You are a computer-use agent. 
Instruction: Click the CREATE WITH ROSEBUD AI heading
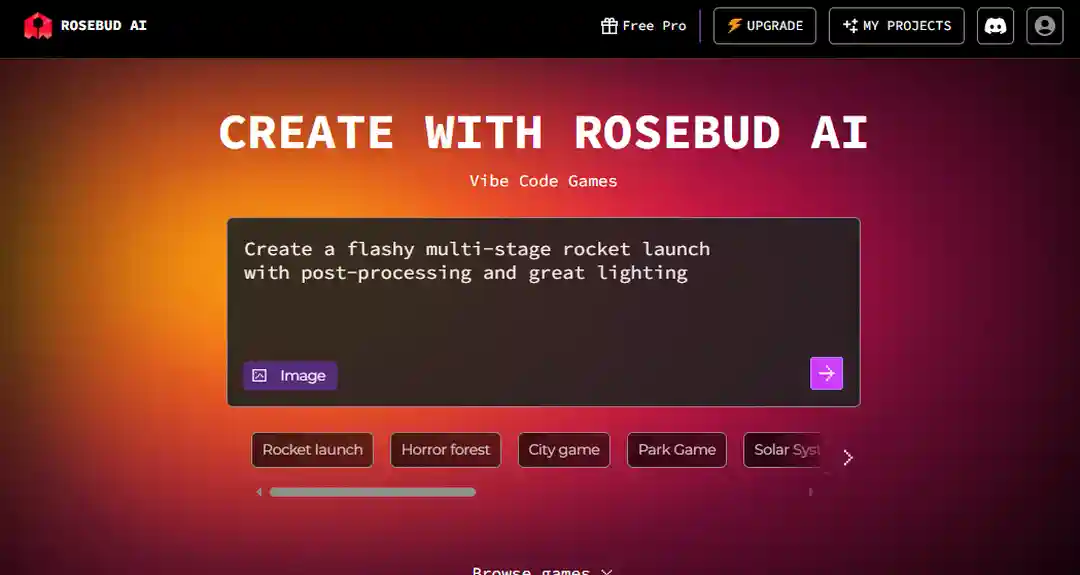543,132
